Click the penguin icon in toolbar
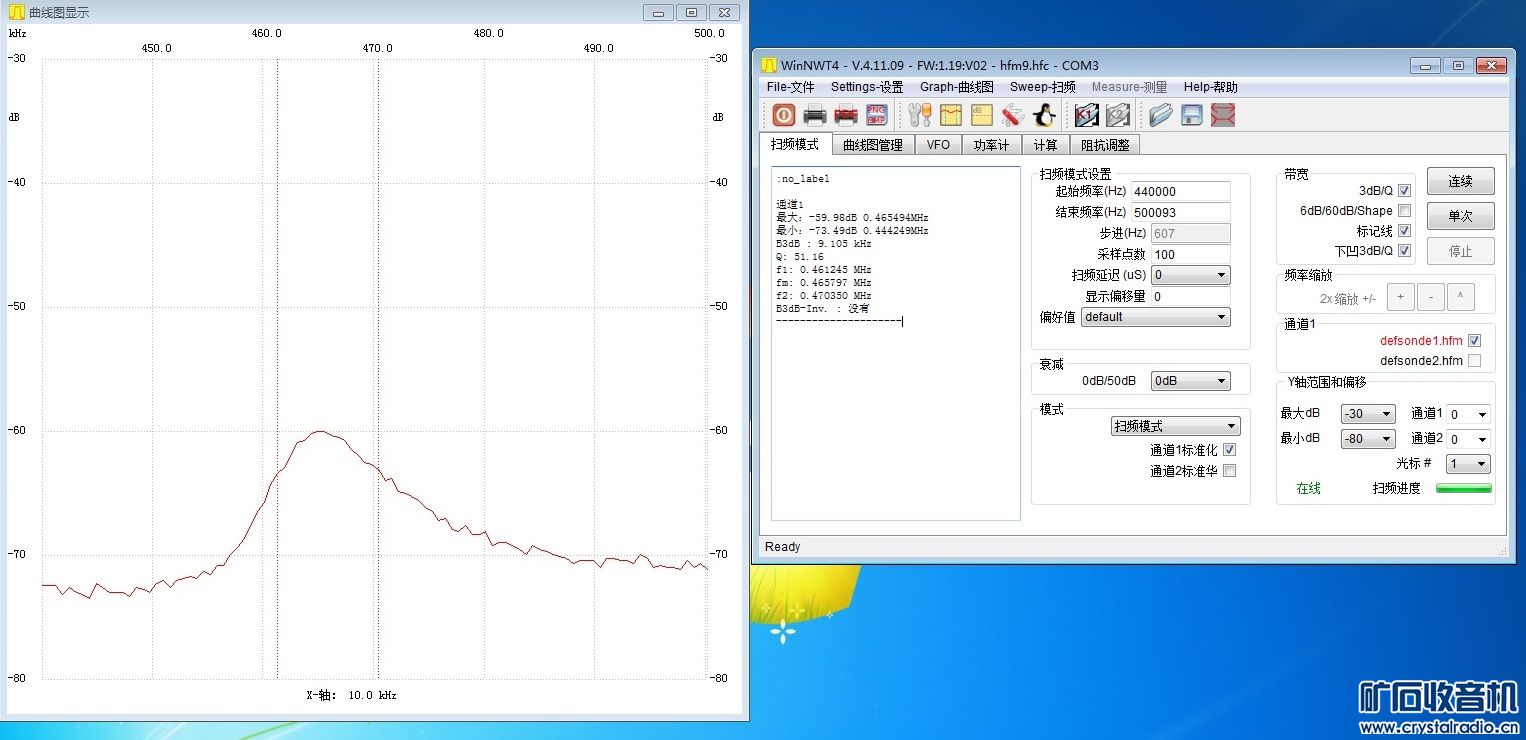This screenshot has height=740, width=1526. tap(1044, 115)
